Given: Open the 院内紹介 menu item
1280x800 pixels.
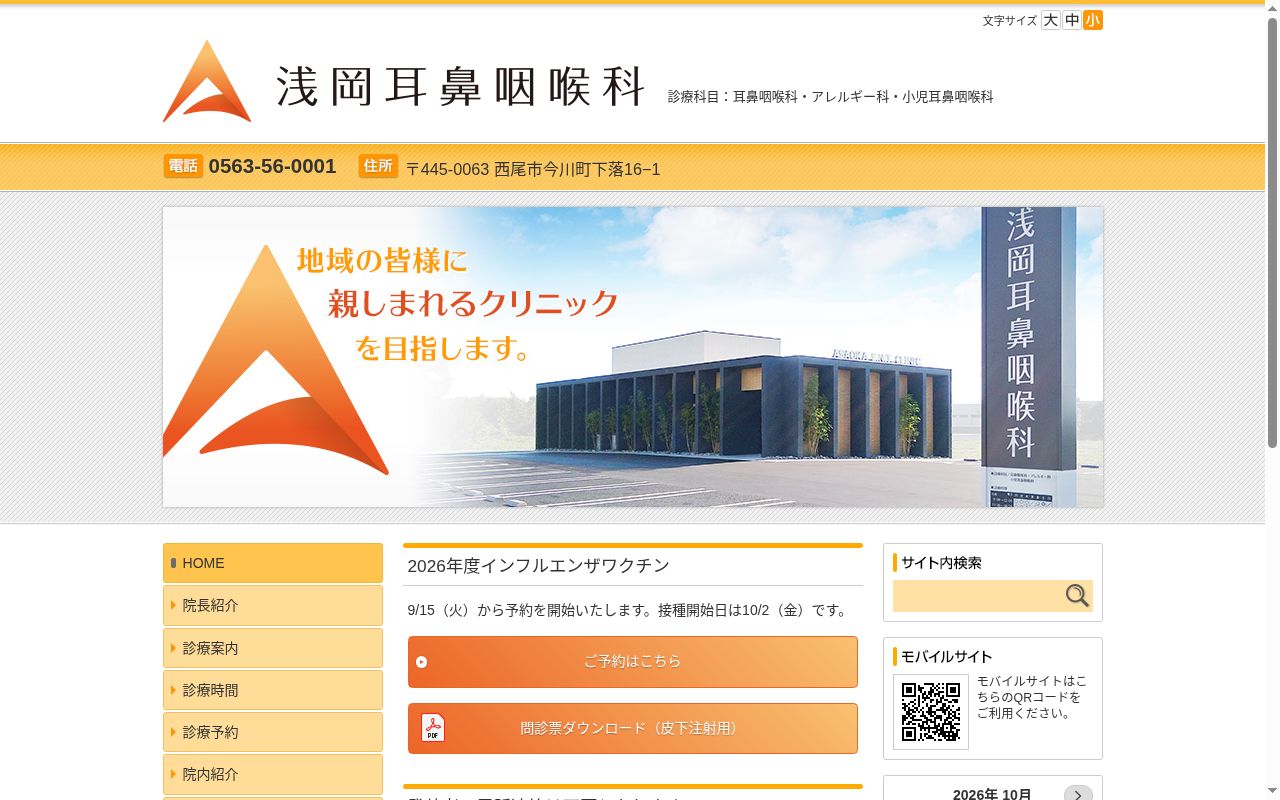Looking at the screenshot, I should pyautogui.click(x=273, y=774).
